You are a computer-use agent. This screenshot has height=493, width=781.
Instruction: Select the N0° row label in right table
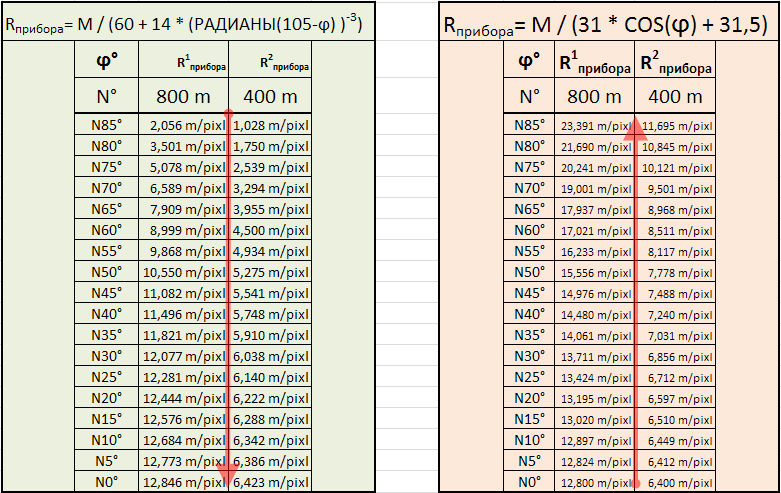pos(528,482)
